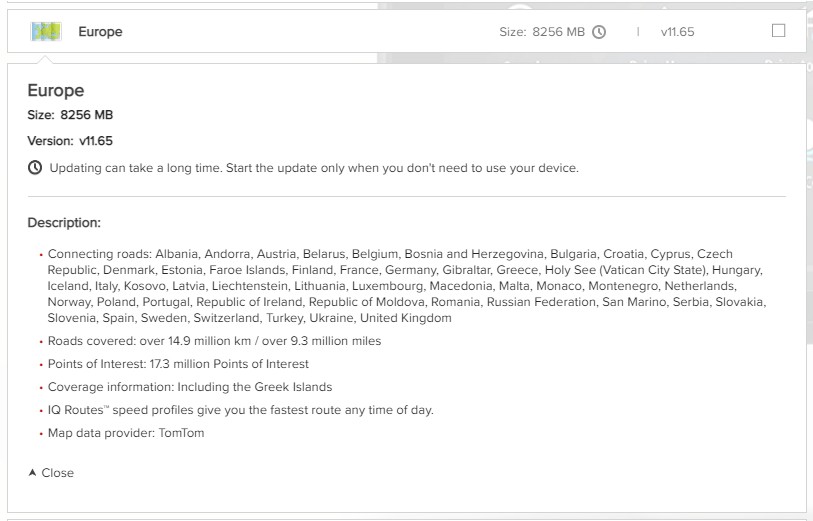Click 'Points of Interest: 17.3 million' line
Viewport: 813px width, 521px height.
point(178,364)
